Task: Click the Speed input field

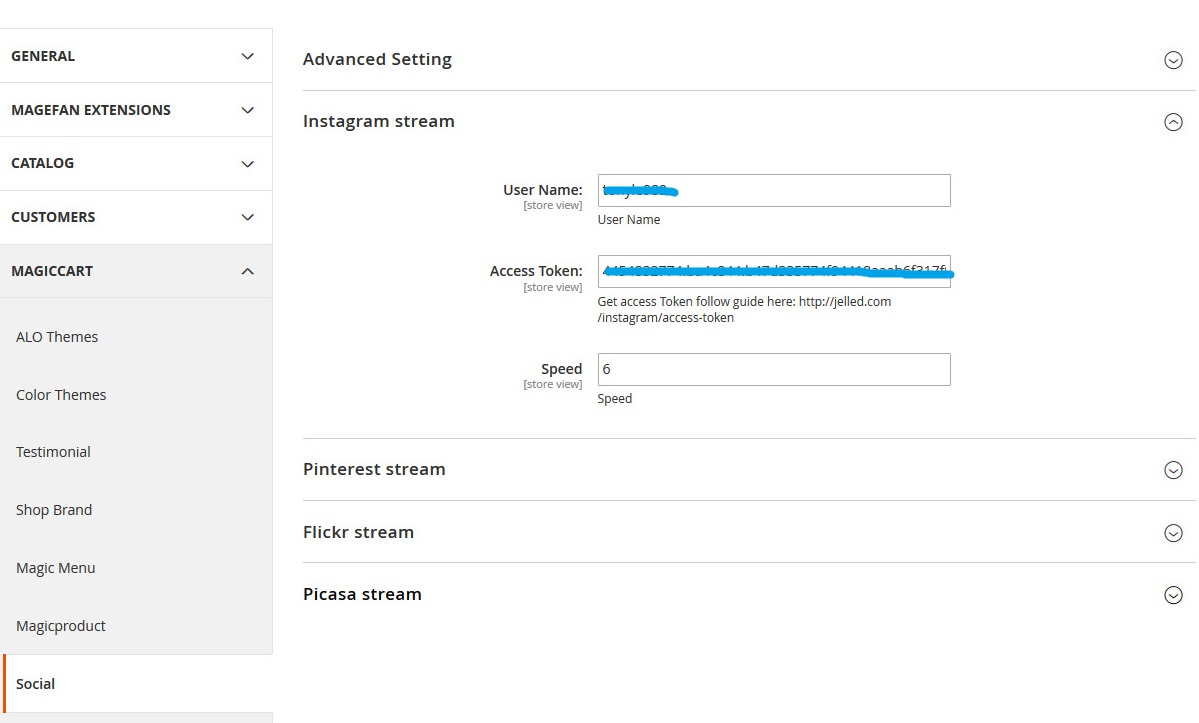Action: pos(773,369)
